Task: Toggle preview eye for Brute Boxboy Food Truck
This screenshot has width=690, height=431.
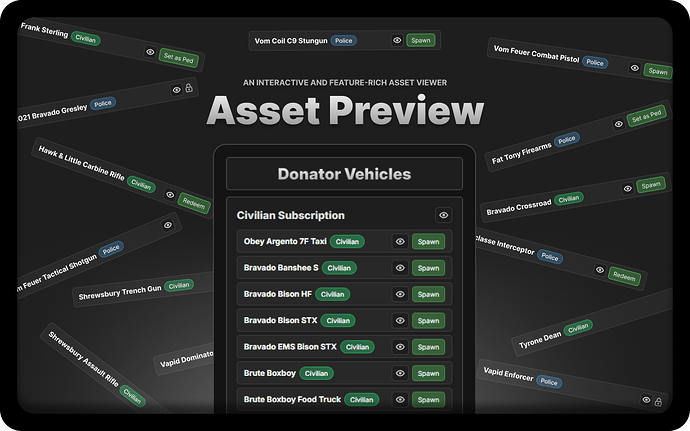Action: click(x=400, y=400)
